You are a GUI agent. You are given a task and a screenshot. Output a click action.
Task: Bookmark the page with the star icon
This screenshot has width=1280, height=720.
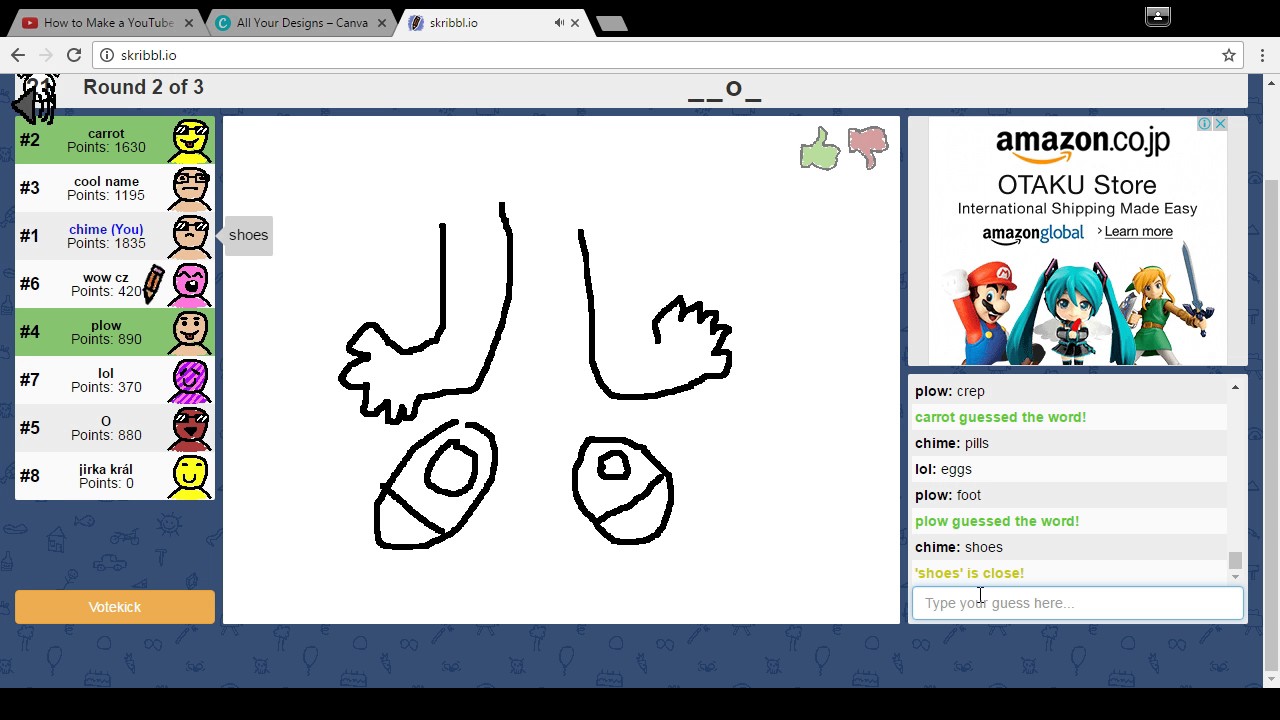(x=1229, y=55)
